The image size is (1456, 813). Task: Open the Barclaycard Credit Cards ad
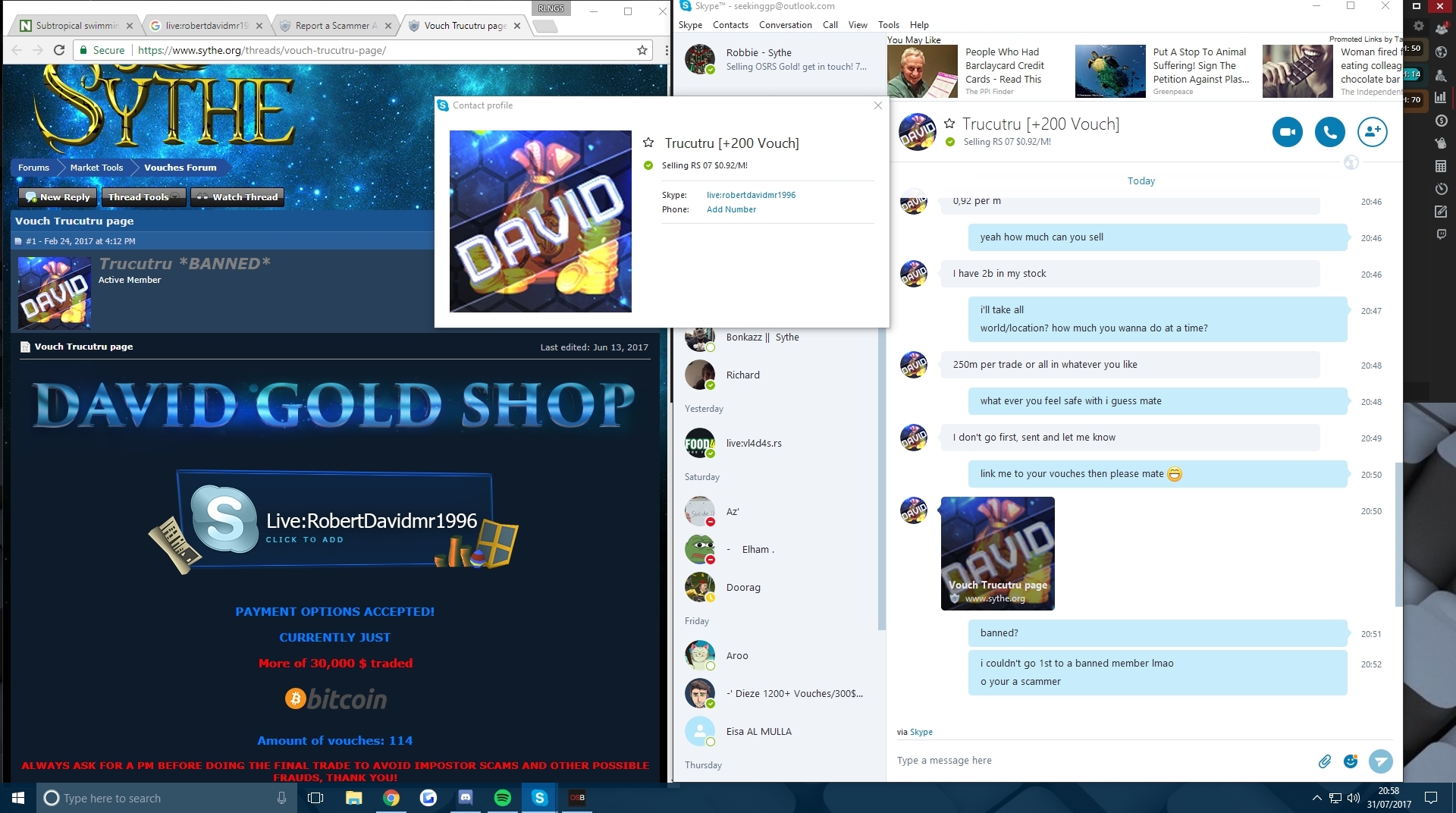pyautogui.click(x=975, y=71)
